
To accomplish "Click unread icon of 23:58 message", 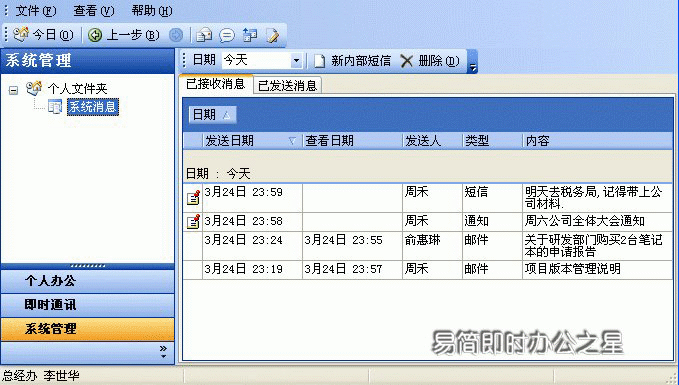I will pyautogui.click(x=193, y=221).
